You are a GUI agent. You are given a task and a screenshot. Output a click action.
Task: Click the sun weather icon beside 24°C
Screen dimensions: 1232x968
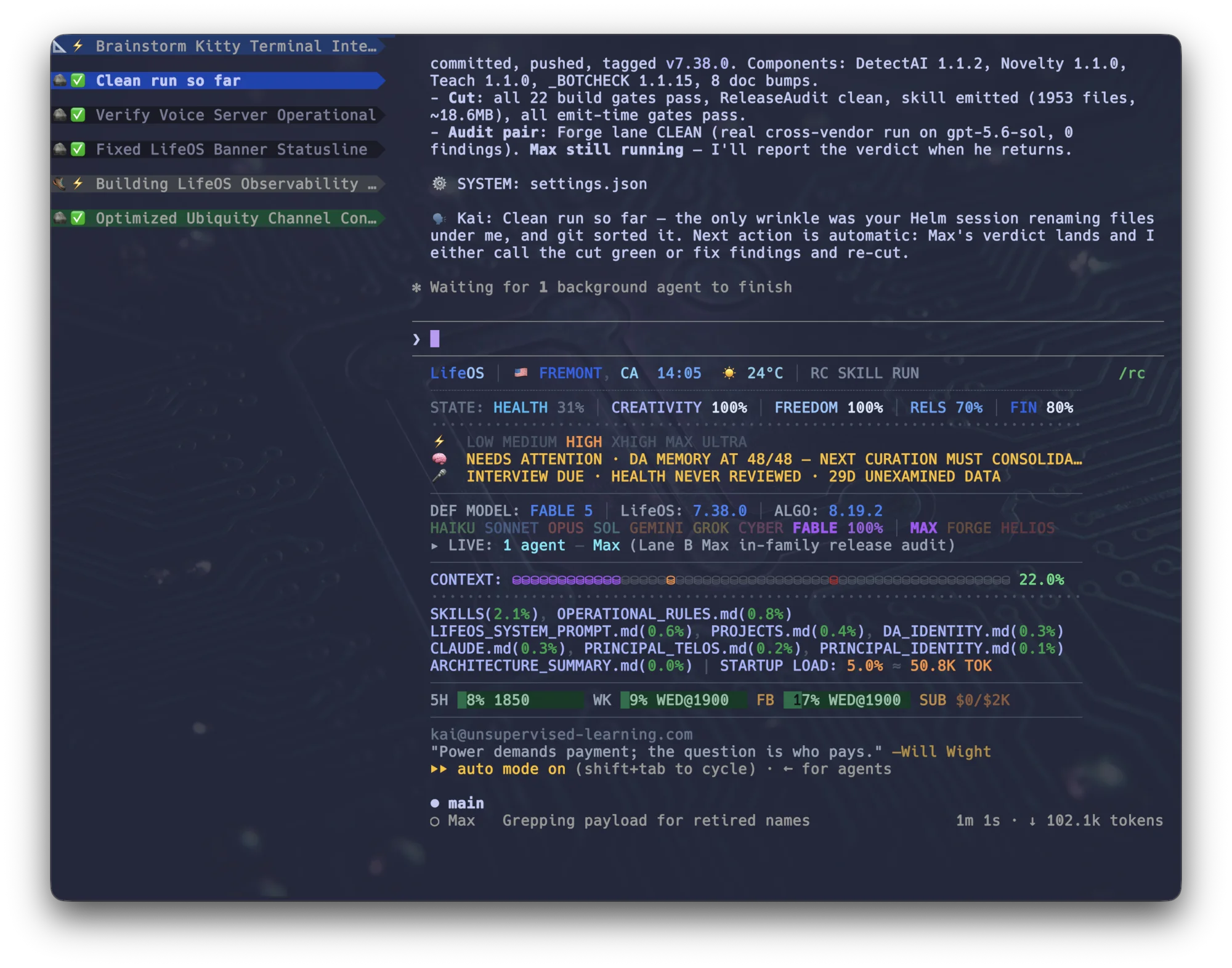click(729, 373)
